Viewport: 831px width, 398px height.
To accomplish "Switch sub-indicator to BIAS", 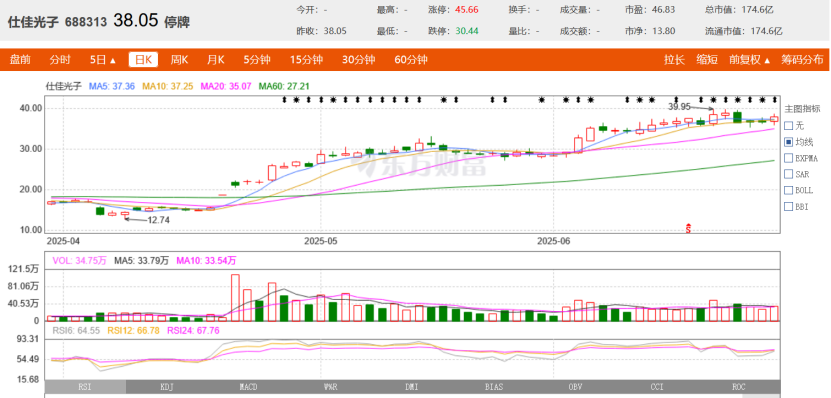I will (x=493, y=387).
